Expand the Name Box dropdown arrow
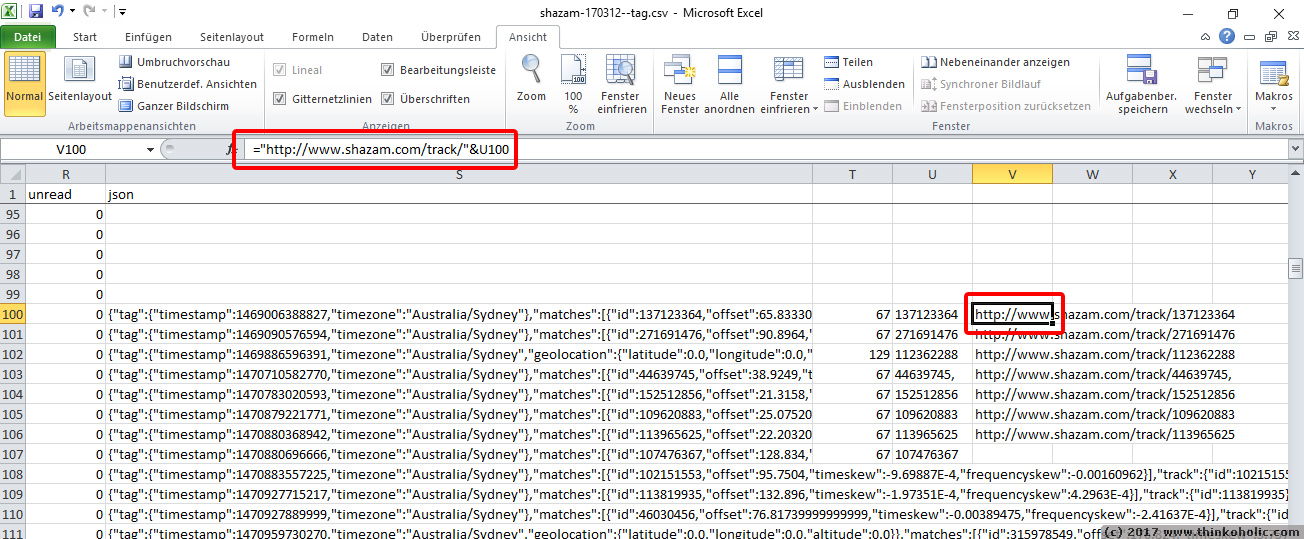The image size is (1304, 539). click(x=150, y=150)
